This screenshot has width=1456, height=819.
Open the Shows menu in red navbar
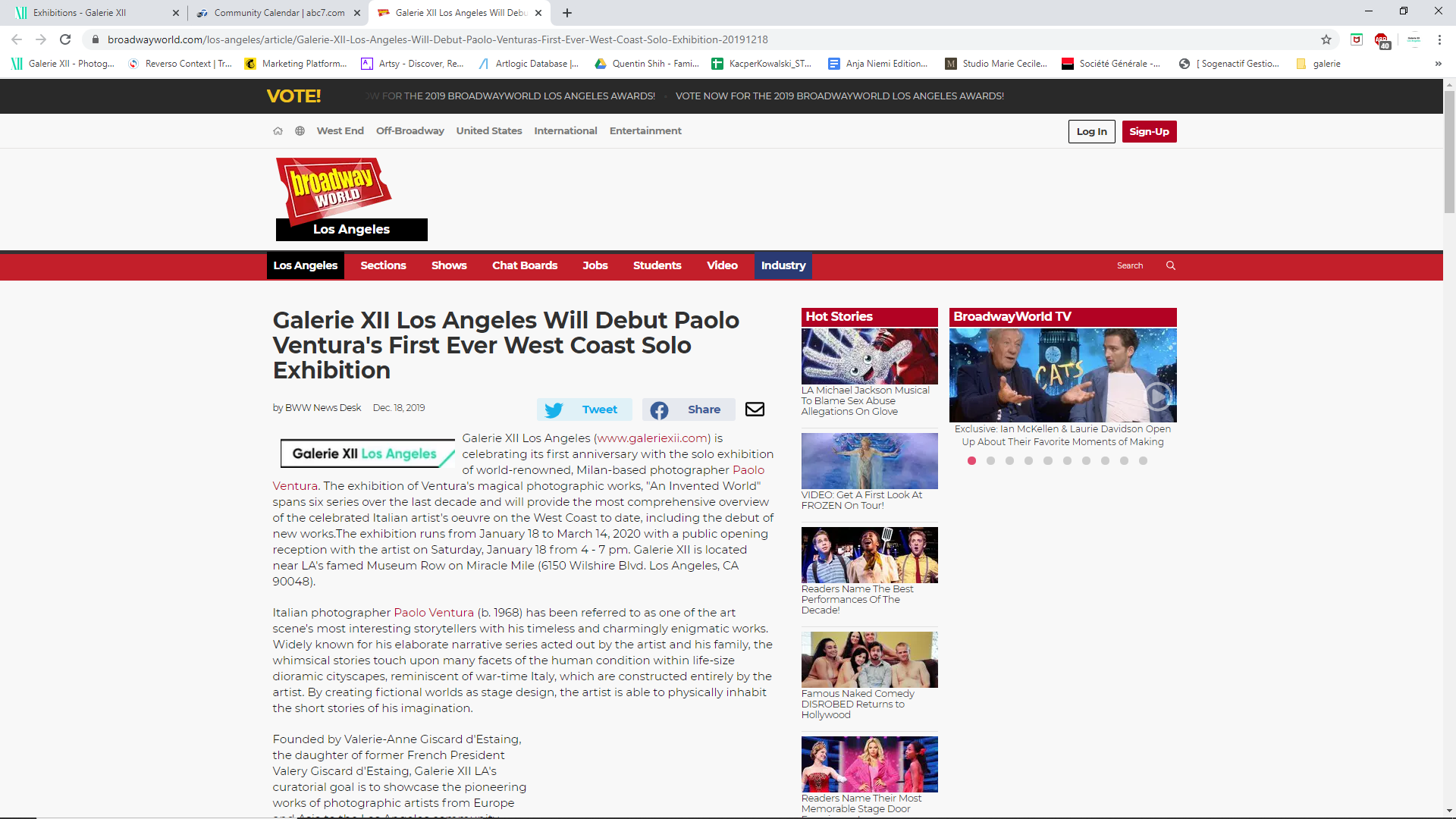[x=449, y=265]
